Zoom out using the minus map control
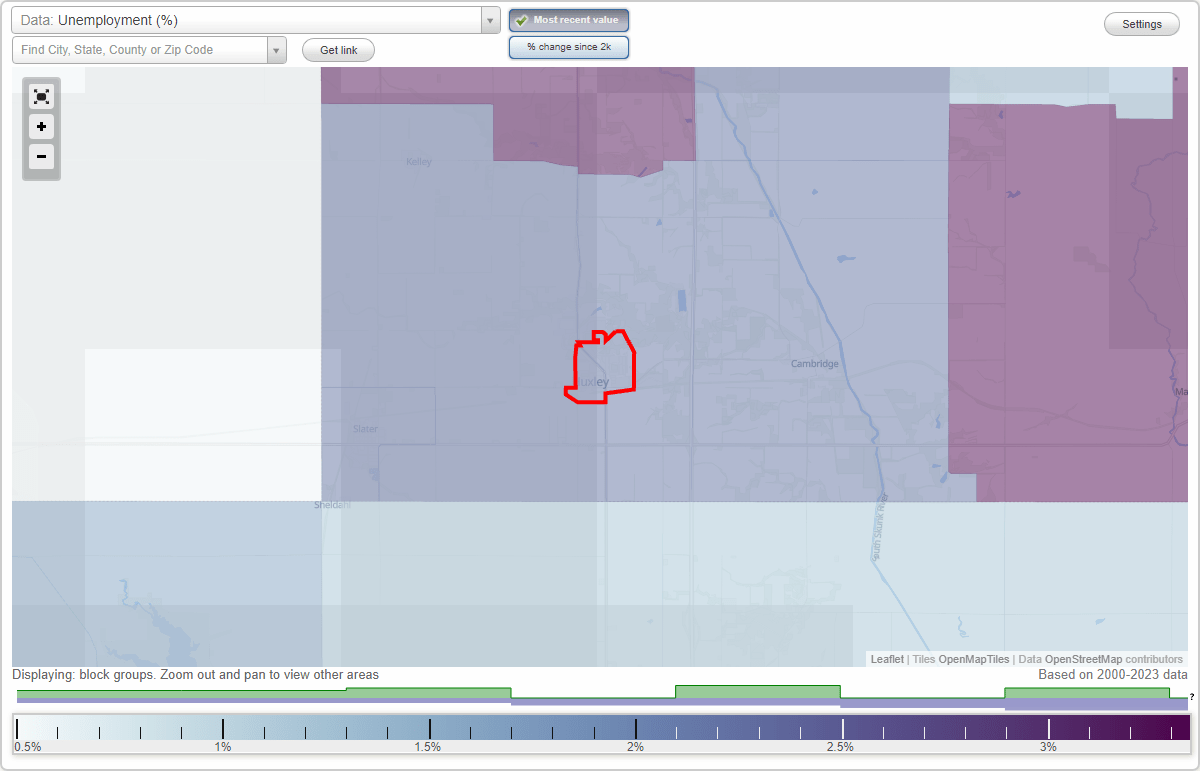Viewport: 1200px width, 771px height. click(x=41, y=157)
